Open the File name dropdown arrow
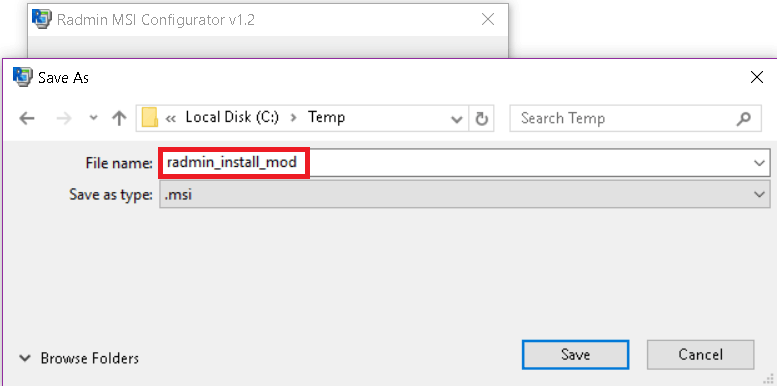The width and height of the screenshot is (778, 387). (760, 163)
